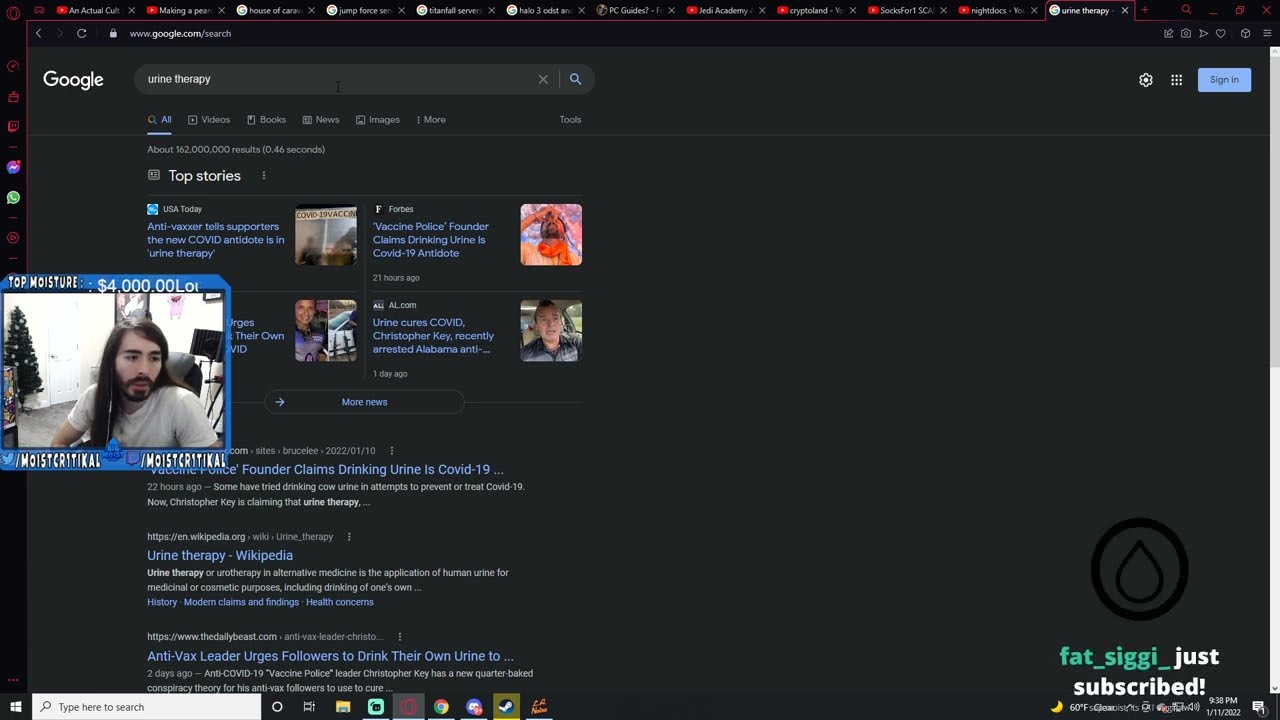The image size is (1280, 720).
Task: Open AL.com 'Urine cures COVID' story
Action: point(433,336)
